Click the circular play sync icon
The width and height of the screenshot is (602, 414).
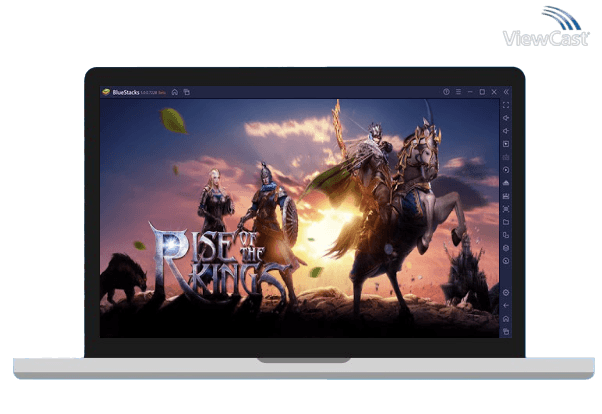506,170
